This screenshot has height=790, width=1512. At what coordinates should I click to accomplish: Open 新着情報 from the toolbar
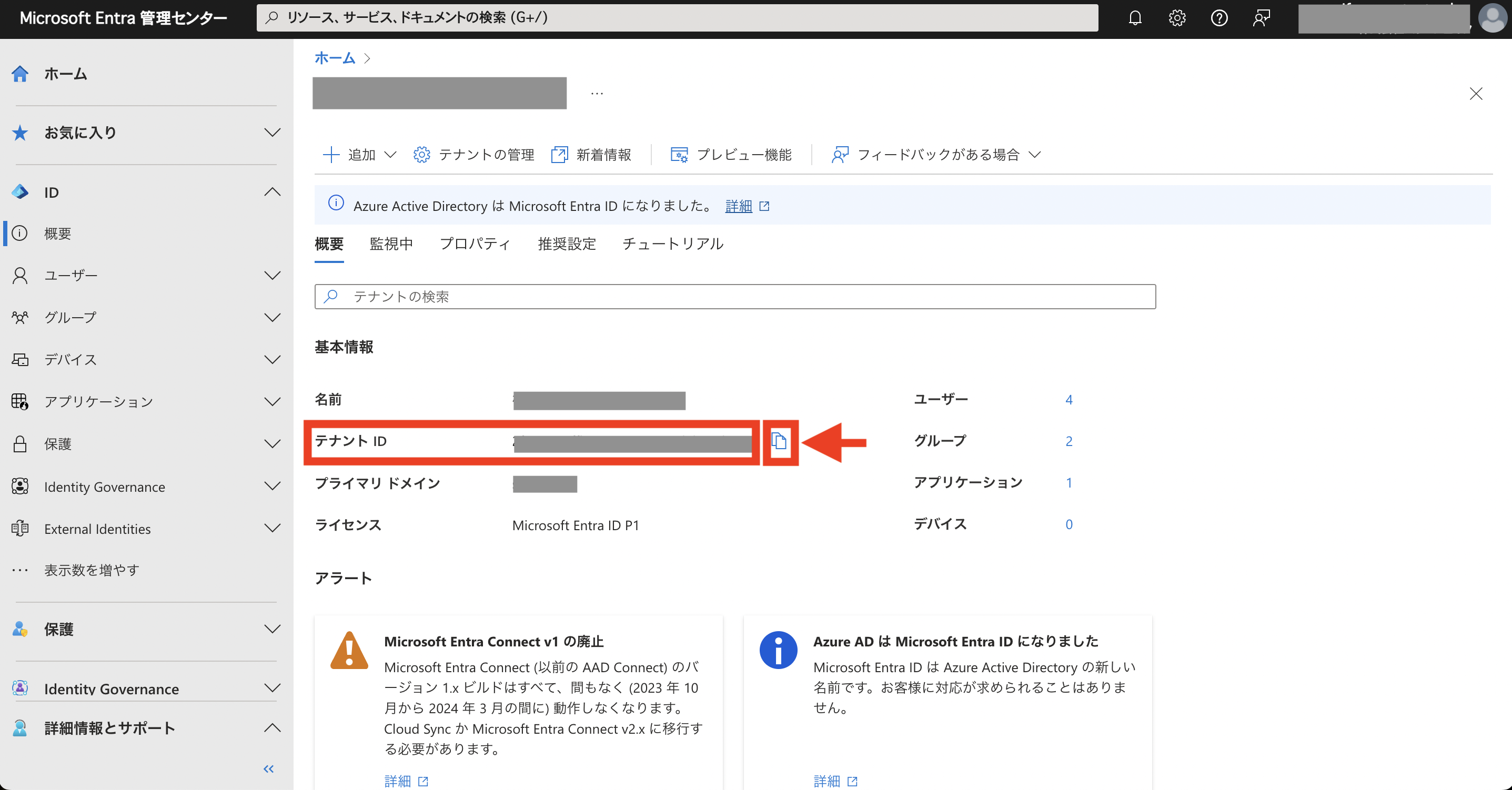pos(592,154)
